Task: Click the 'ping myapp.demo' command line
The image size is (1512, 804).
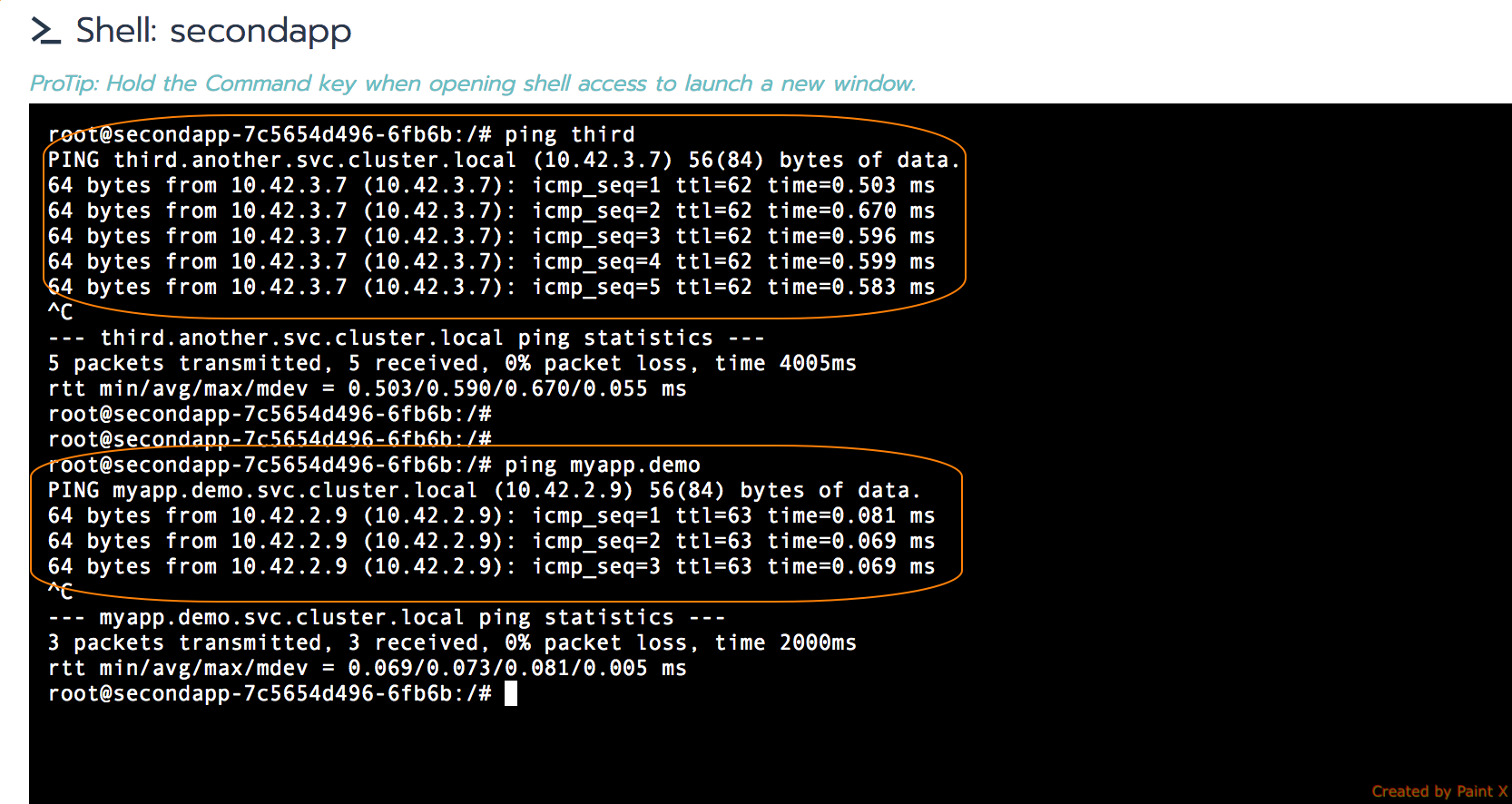Action: pos(374,465)
